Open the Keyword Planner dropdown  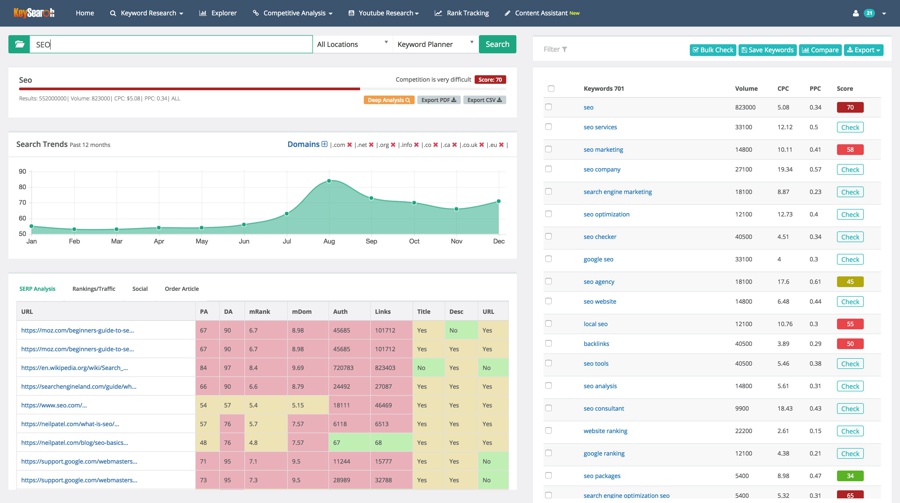click(x=435, y=44)
